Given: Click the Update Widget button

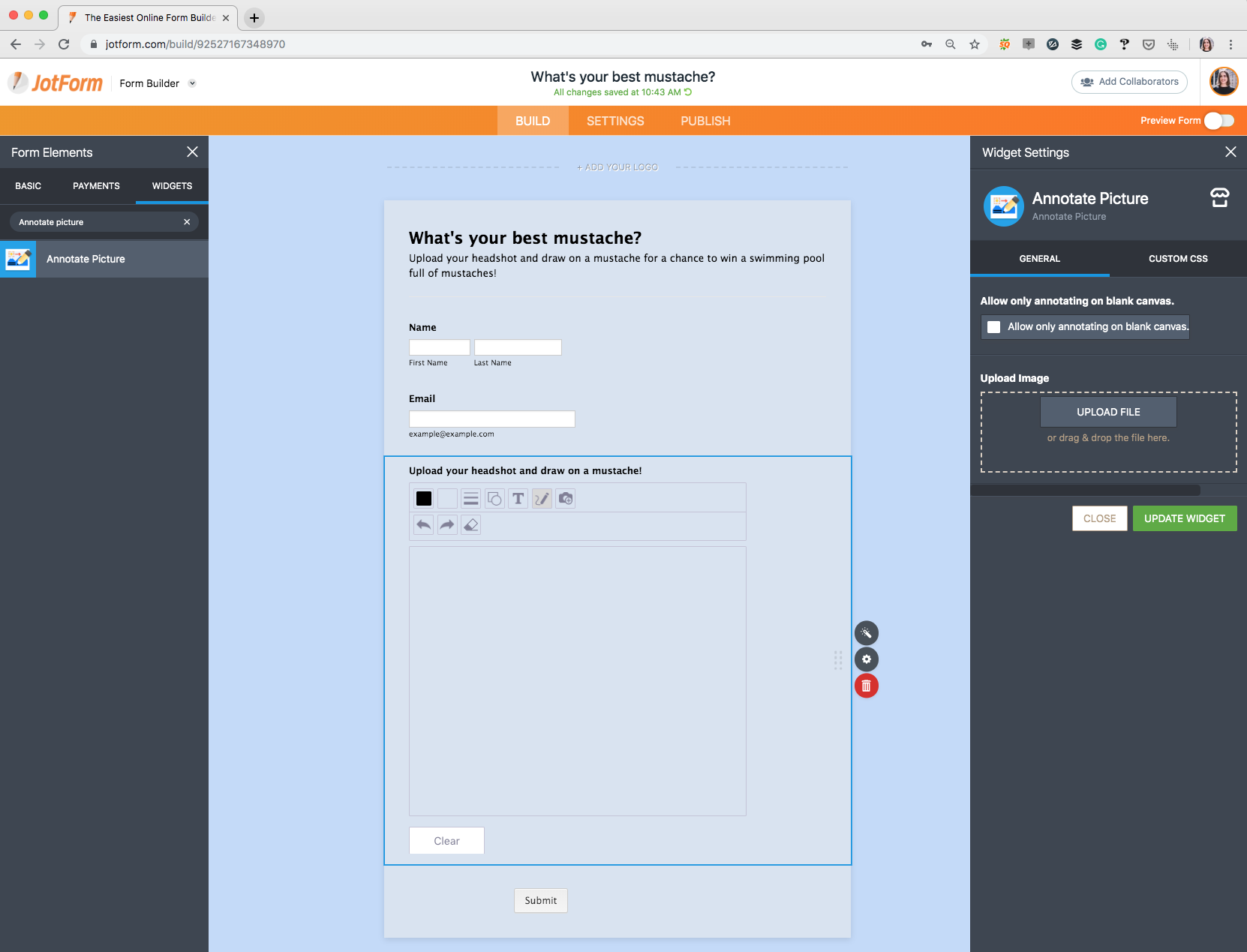Looking at the screenshot, I should pos(1185,518).
